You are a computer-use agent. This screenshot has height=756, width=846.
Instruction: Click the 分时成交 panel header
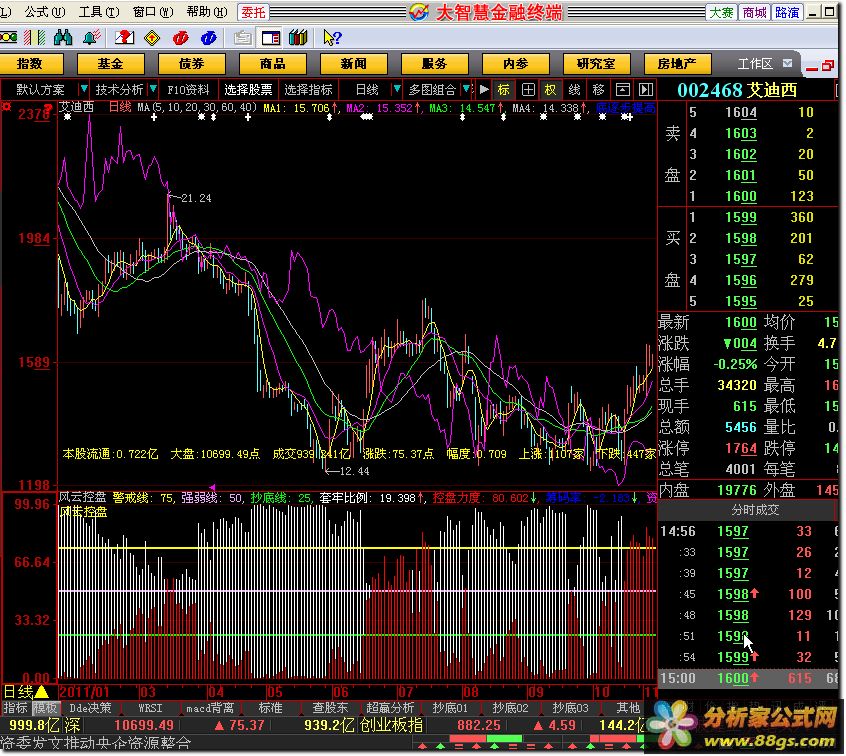pyautogui.click(x=754, y=509)
